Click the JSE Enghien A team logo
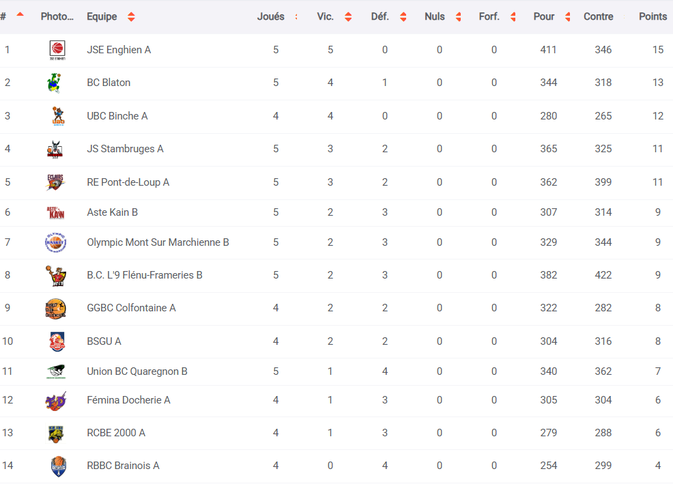 click(57, 50)
